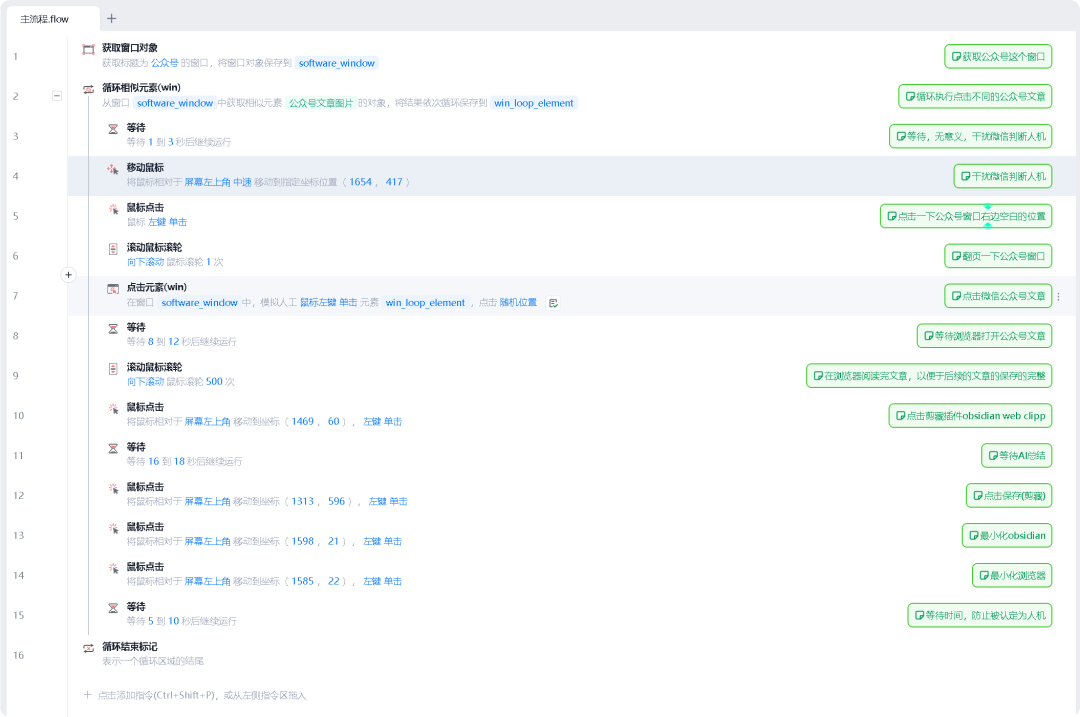Click the 循环相似元素 loop icon on line 2
Viewport: 1080px width, 717px height.
(x=88, y=89)
